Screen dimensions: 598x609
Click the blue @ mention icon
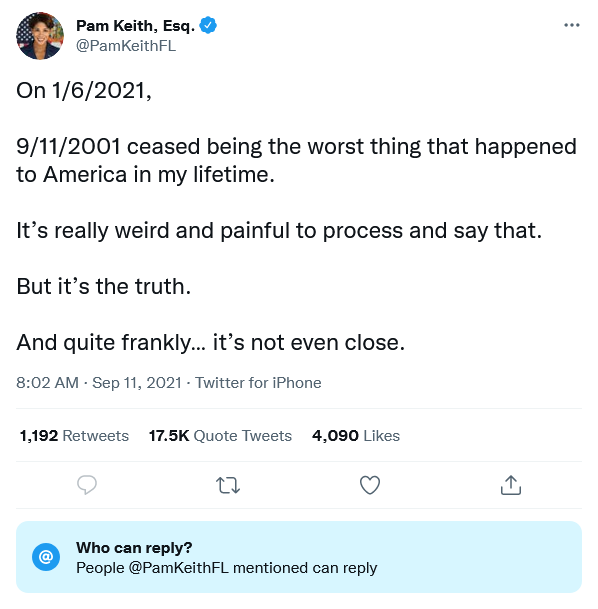click(46, 557)
